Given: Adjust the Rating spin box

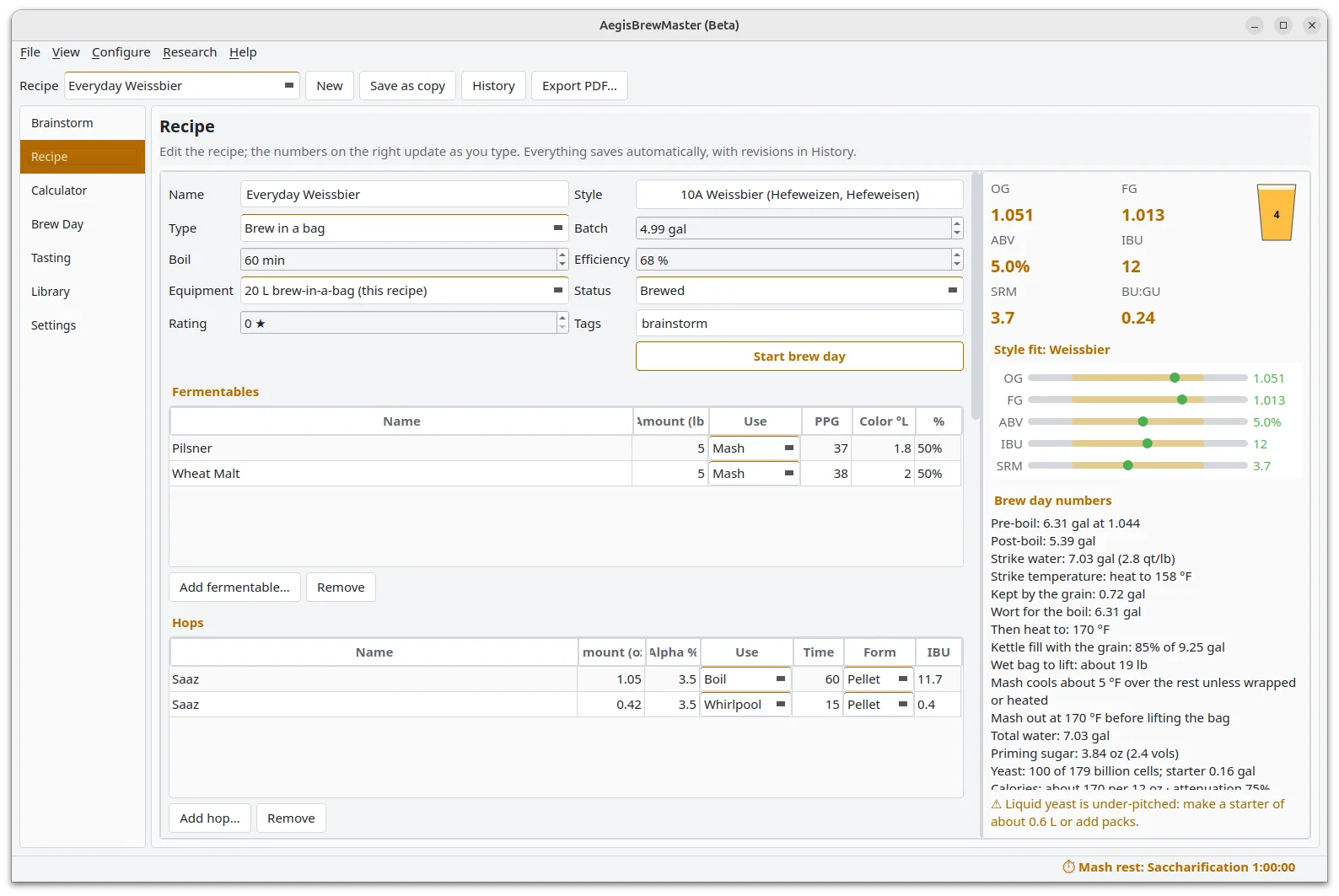Looking at the screenshot, I should click(x=405, y=323).
